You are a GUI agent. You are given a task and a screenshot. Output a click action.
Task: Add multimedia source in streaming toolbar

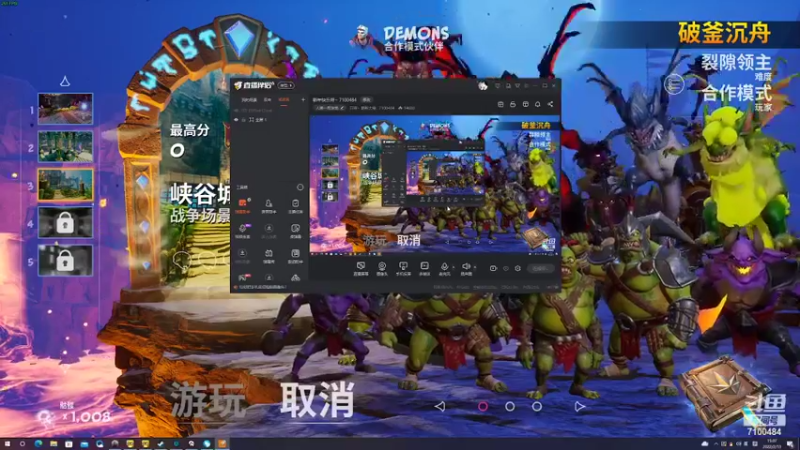(424, 268)
